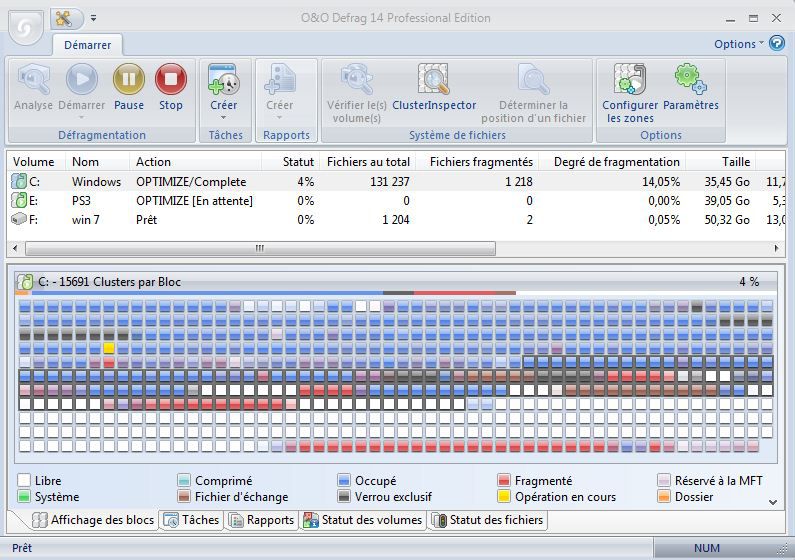Click the Fichier d'échange legend swatch
This screenshot has width=795, height=560.
(184, 496)
